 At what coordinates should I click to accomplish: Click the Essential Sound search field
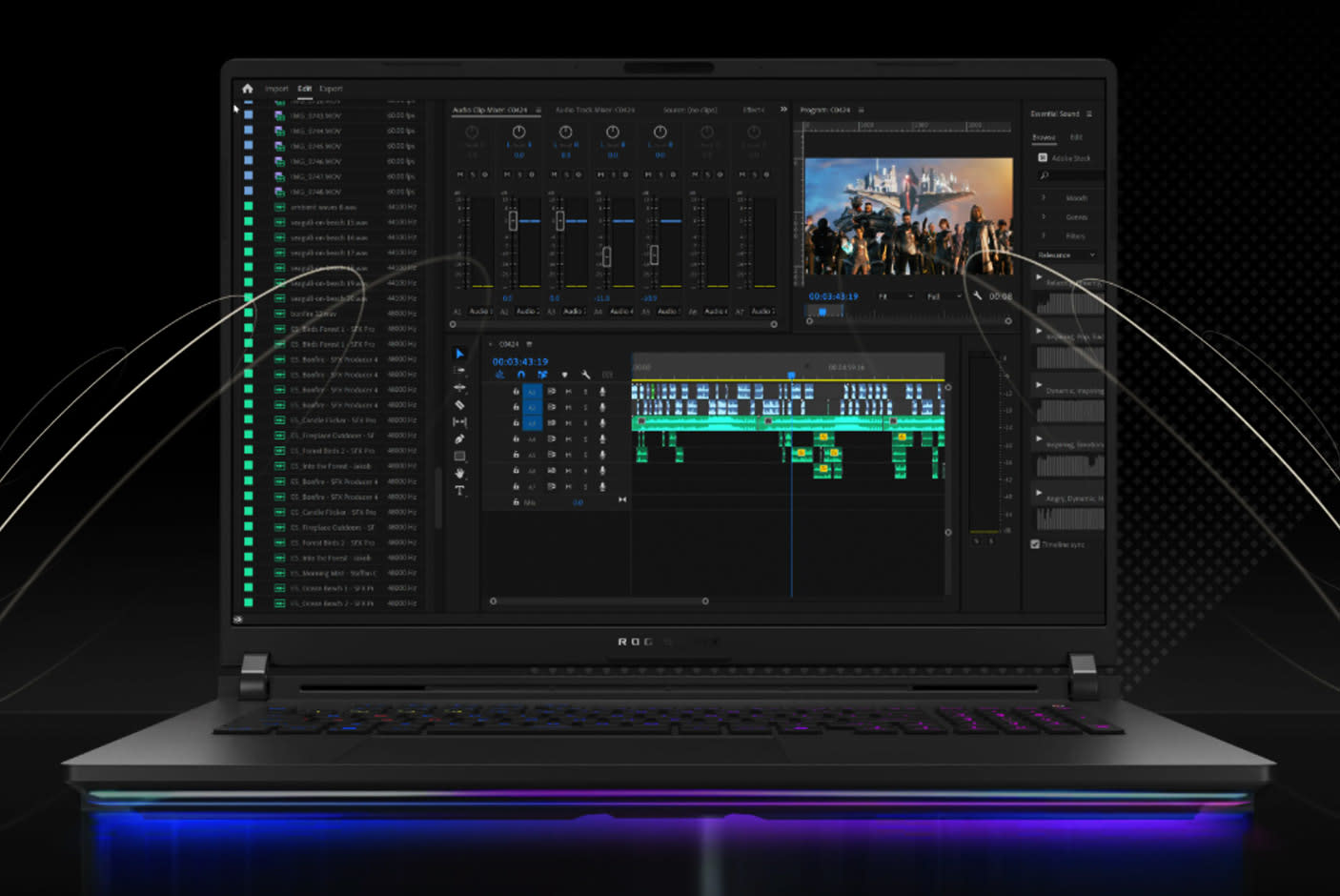tap(1070, 175)
